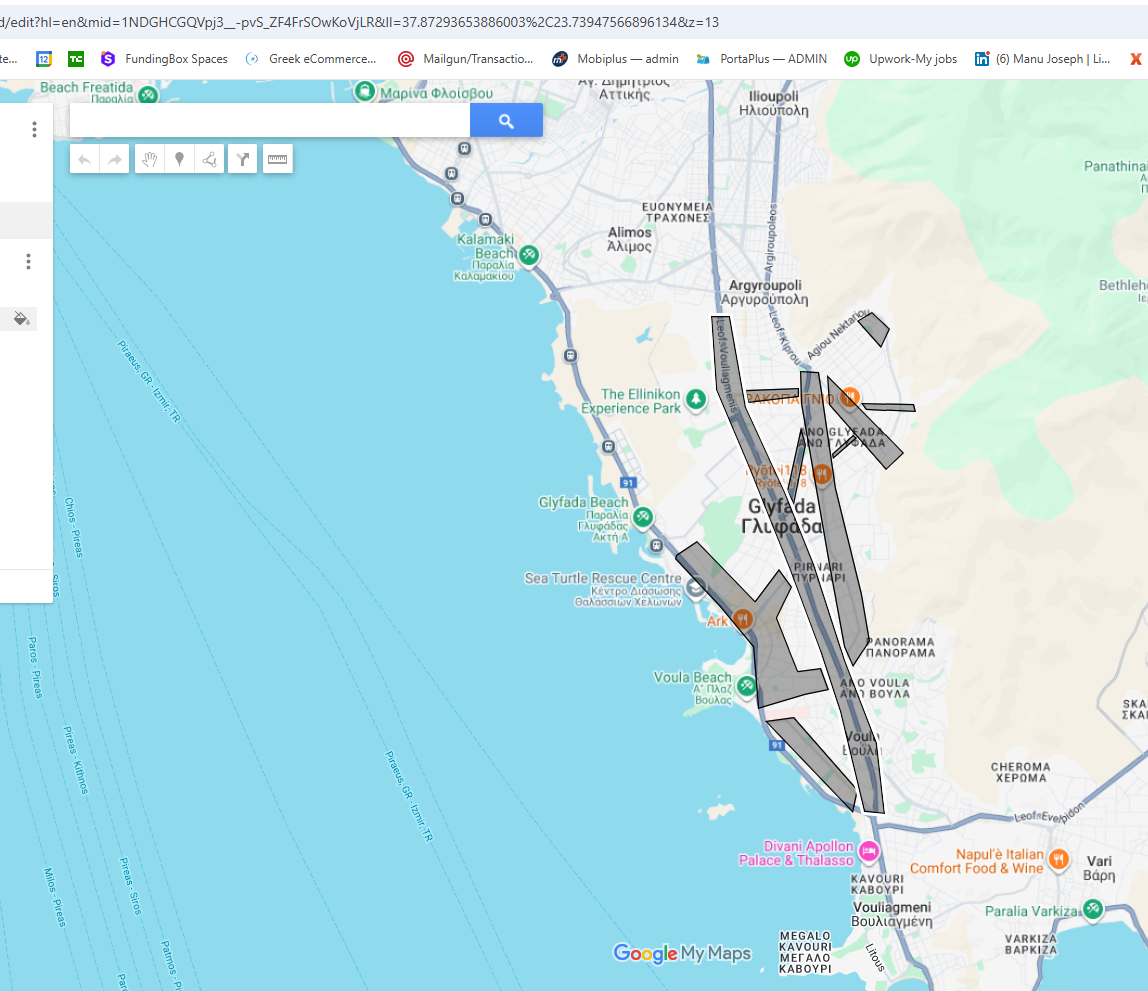Open the Upwork-My jobs bookmark

(x=901, y=59)
